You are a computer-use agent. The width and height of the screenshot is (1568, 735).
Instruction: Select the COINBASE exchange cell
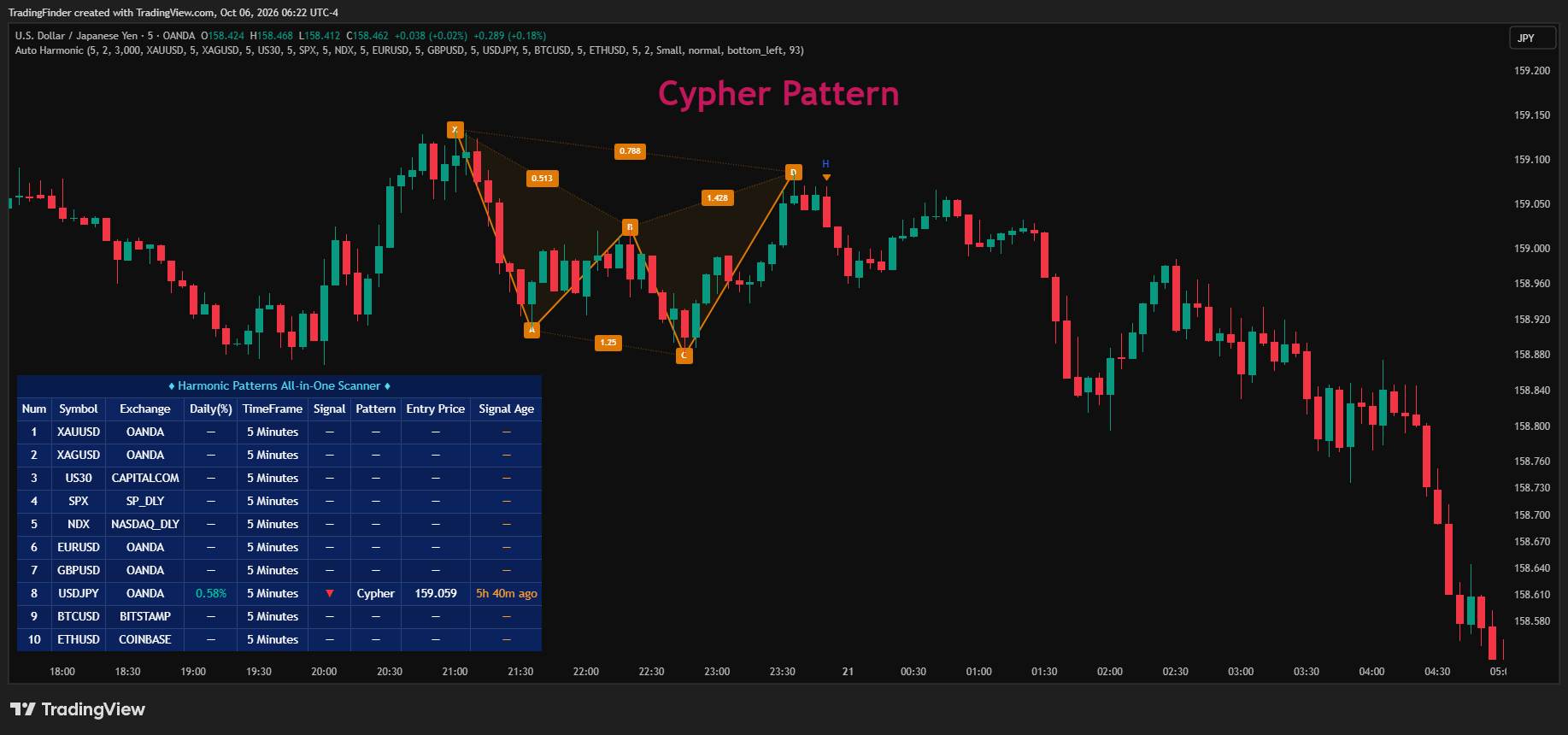[x=145, y=640]
